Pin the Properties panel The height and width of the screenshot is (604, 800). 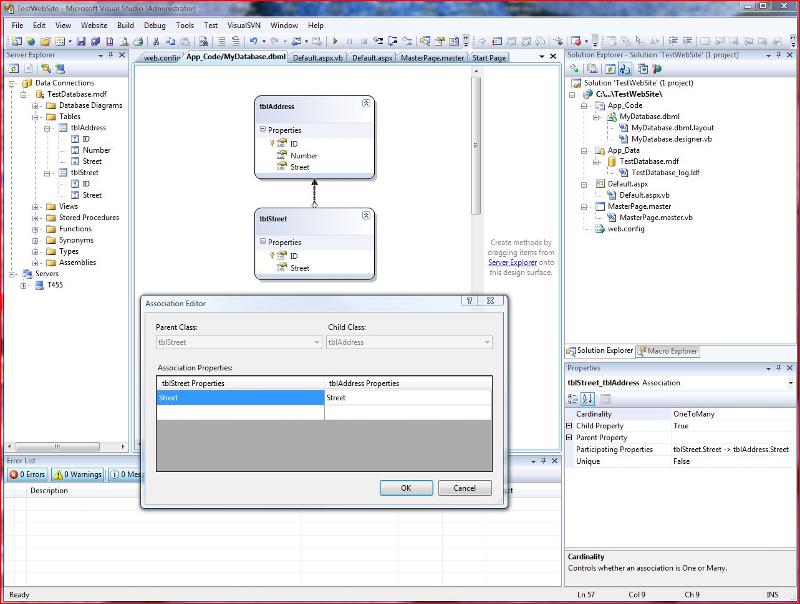pos(779,368)
